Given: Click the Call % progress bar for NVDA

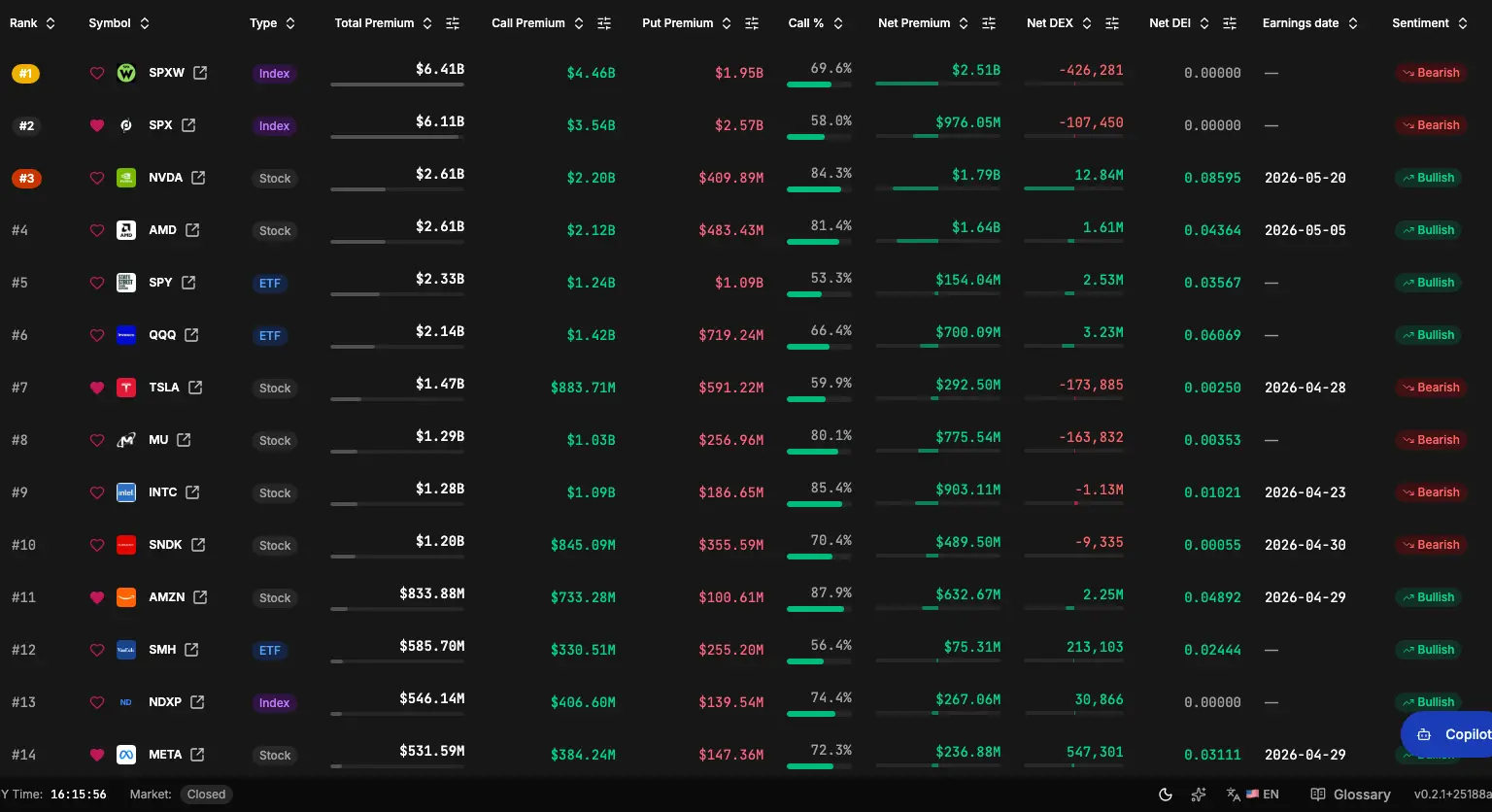Looking at the screenshot, I should pyautogui.click(x=819, y=189).
